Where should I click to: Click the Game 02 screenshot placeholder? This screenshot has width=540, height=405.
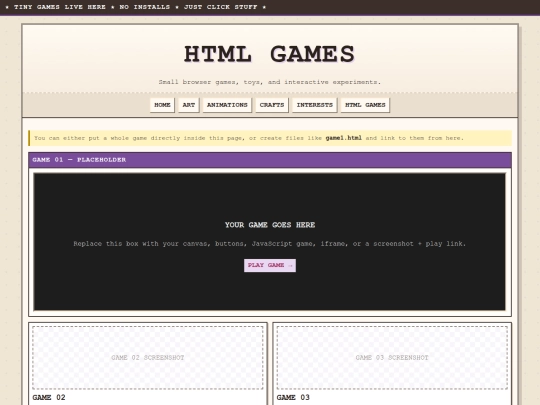(148, 357)
